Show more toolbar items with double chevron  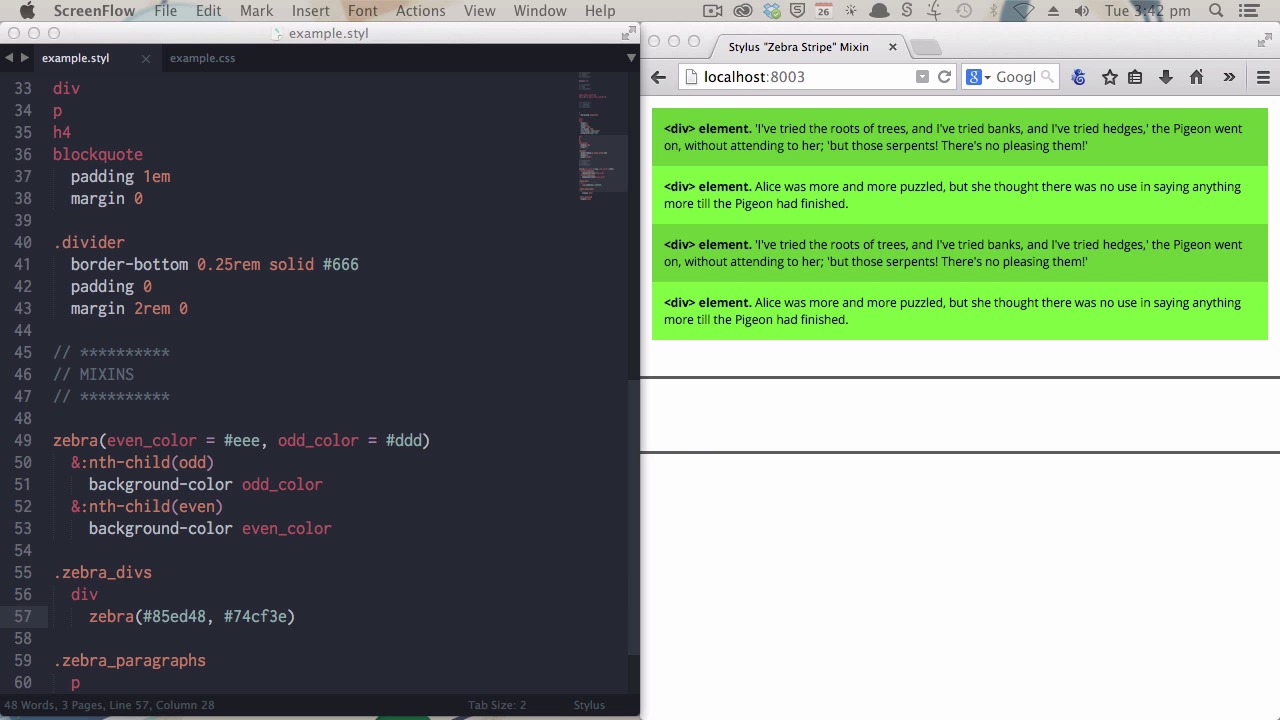point(1229,77)
